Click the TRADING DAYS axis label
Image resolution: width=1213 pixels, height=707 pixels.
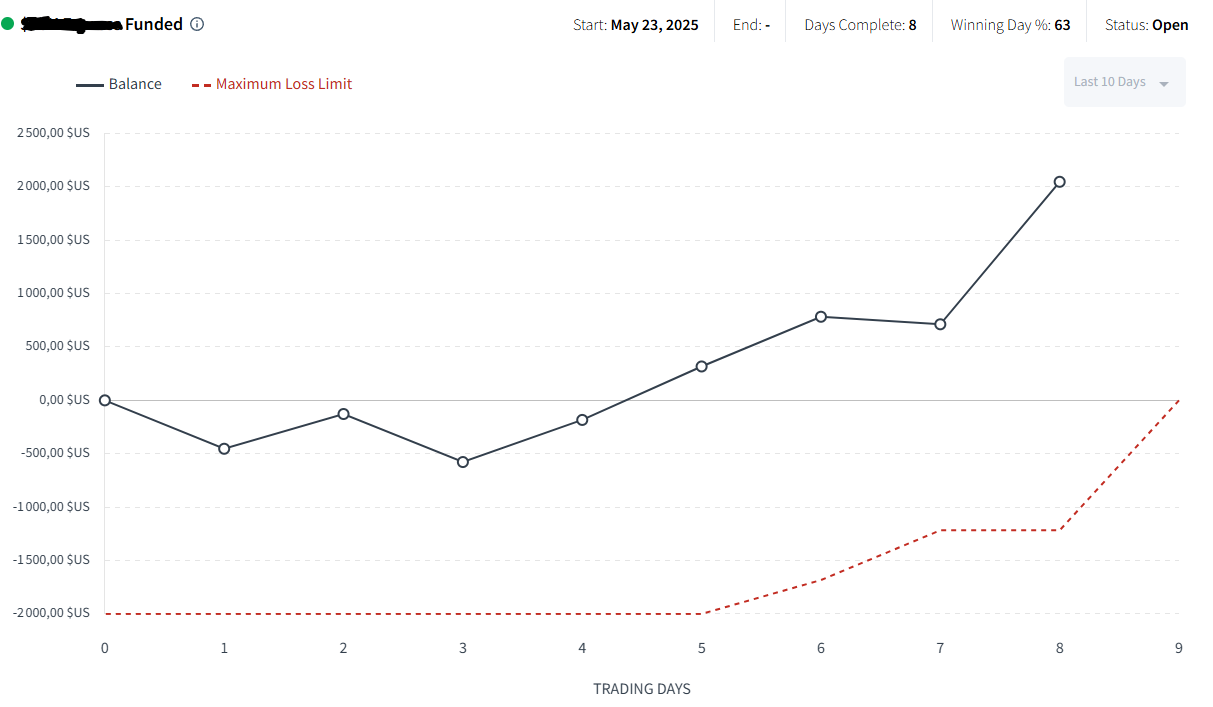click(x=642, y=689)
